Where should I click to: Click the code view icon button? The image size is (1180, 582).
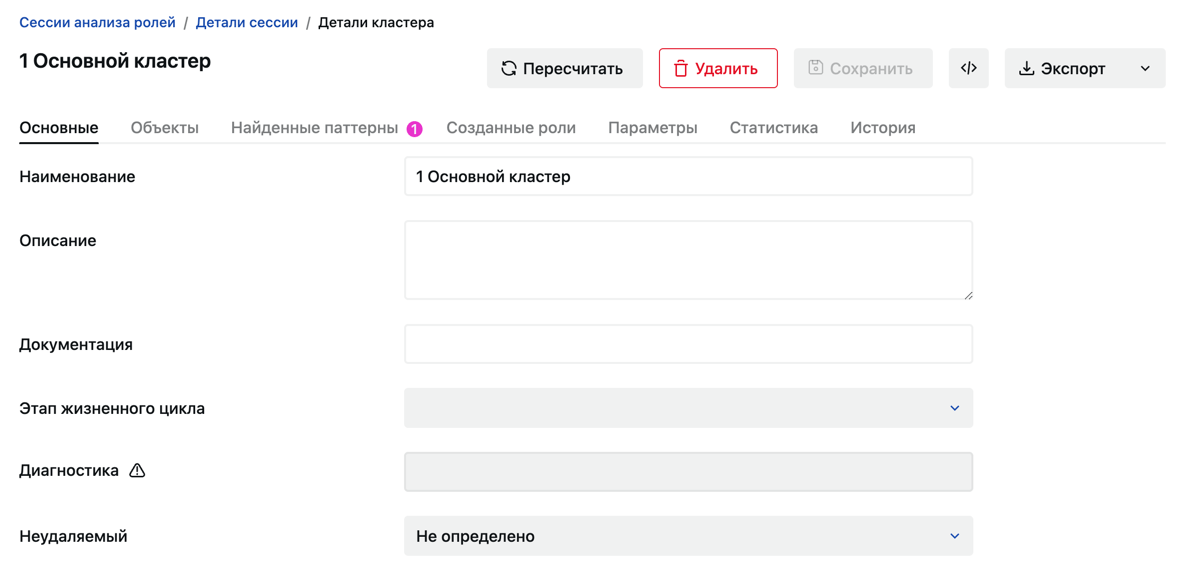[969, 69]
